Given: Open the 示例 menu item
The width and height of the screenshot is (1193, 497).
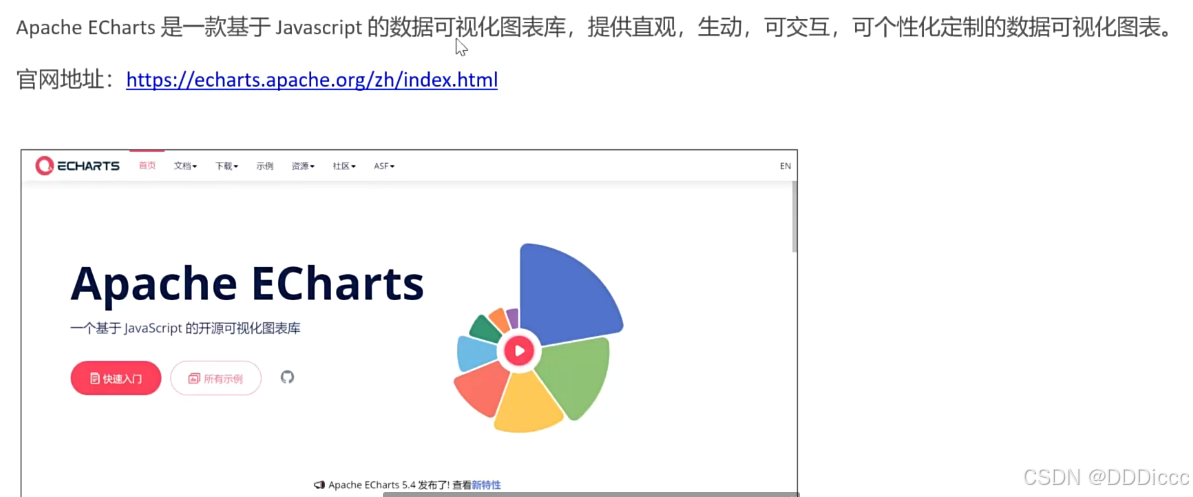Looking at the screenshot, I should point(264,166).
